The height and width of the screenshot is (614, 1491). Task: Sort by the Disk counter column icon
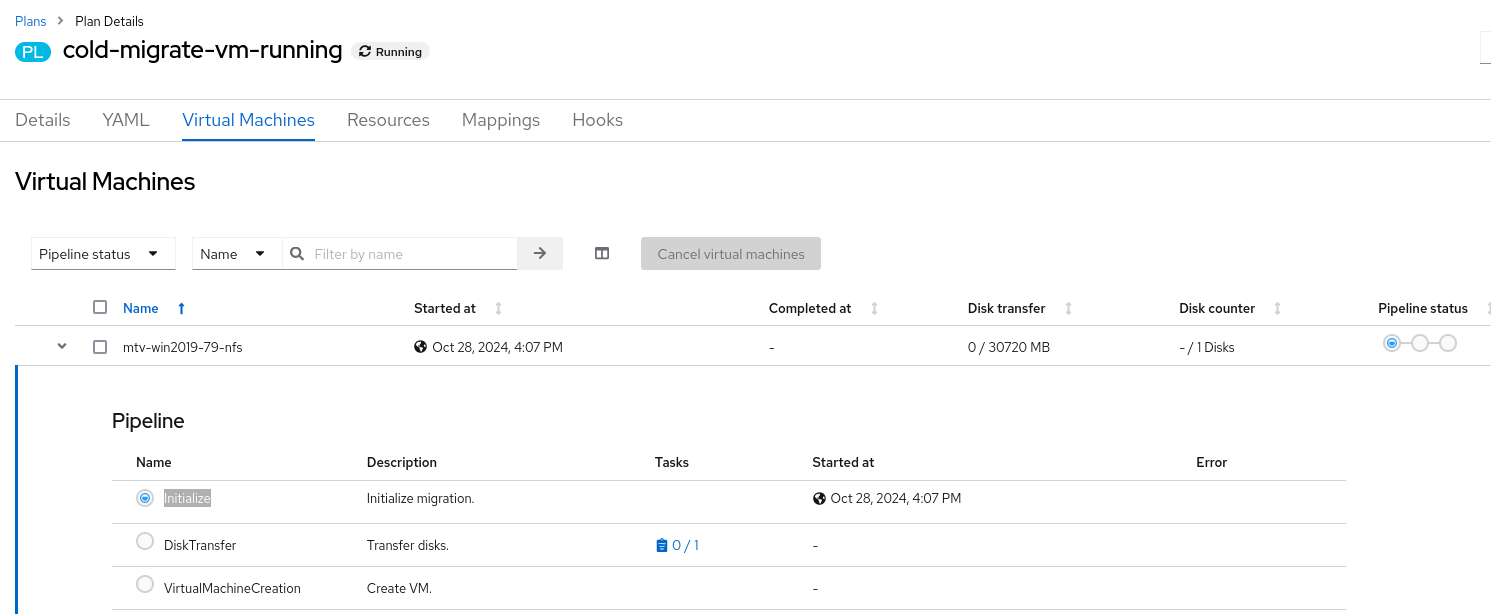pos(1277,309)
